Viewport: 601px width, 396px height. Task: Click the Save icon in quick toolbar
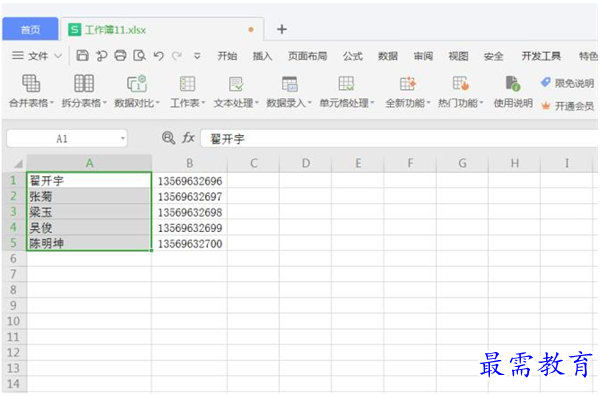coord(82,56)
